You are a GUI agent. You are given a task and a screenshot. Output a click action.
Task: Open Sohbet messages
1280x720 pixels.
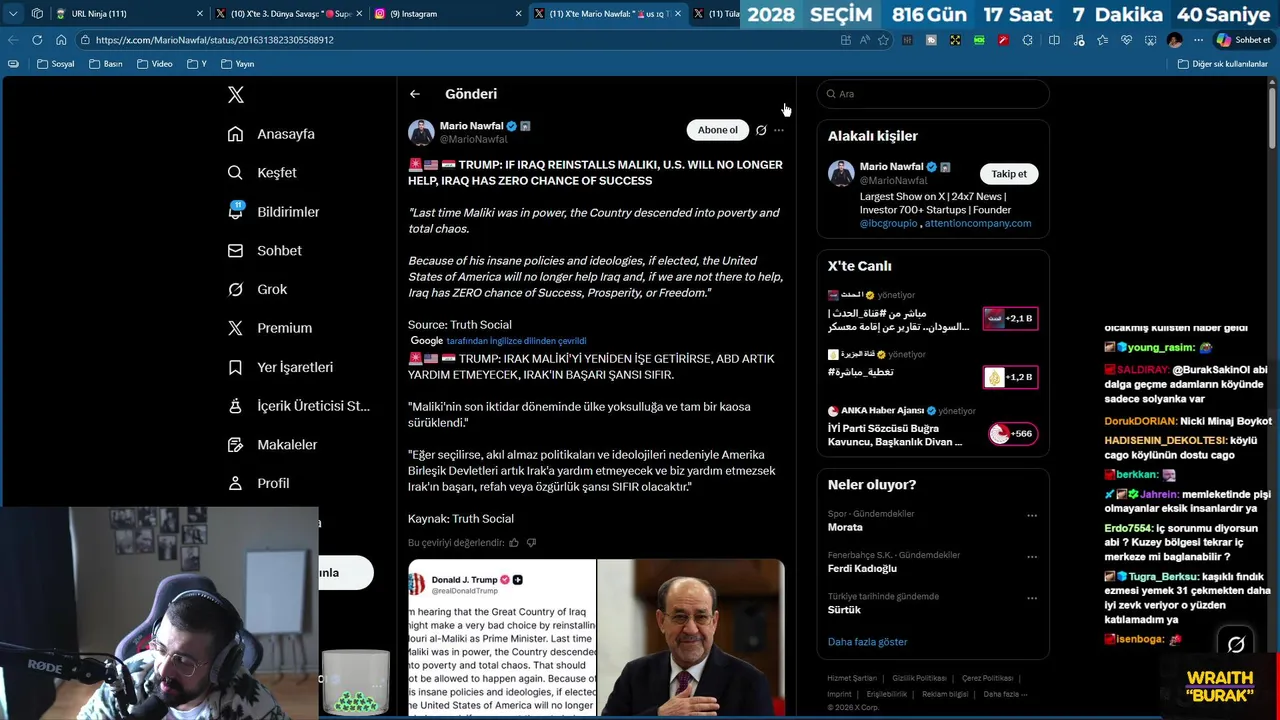click(264, 251)
